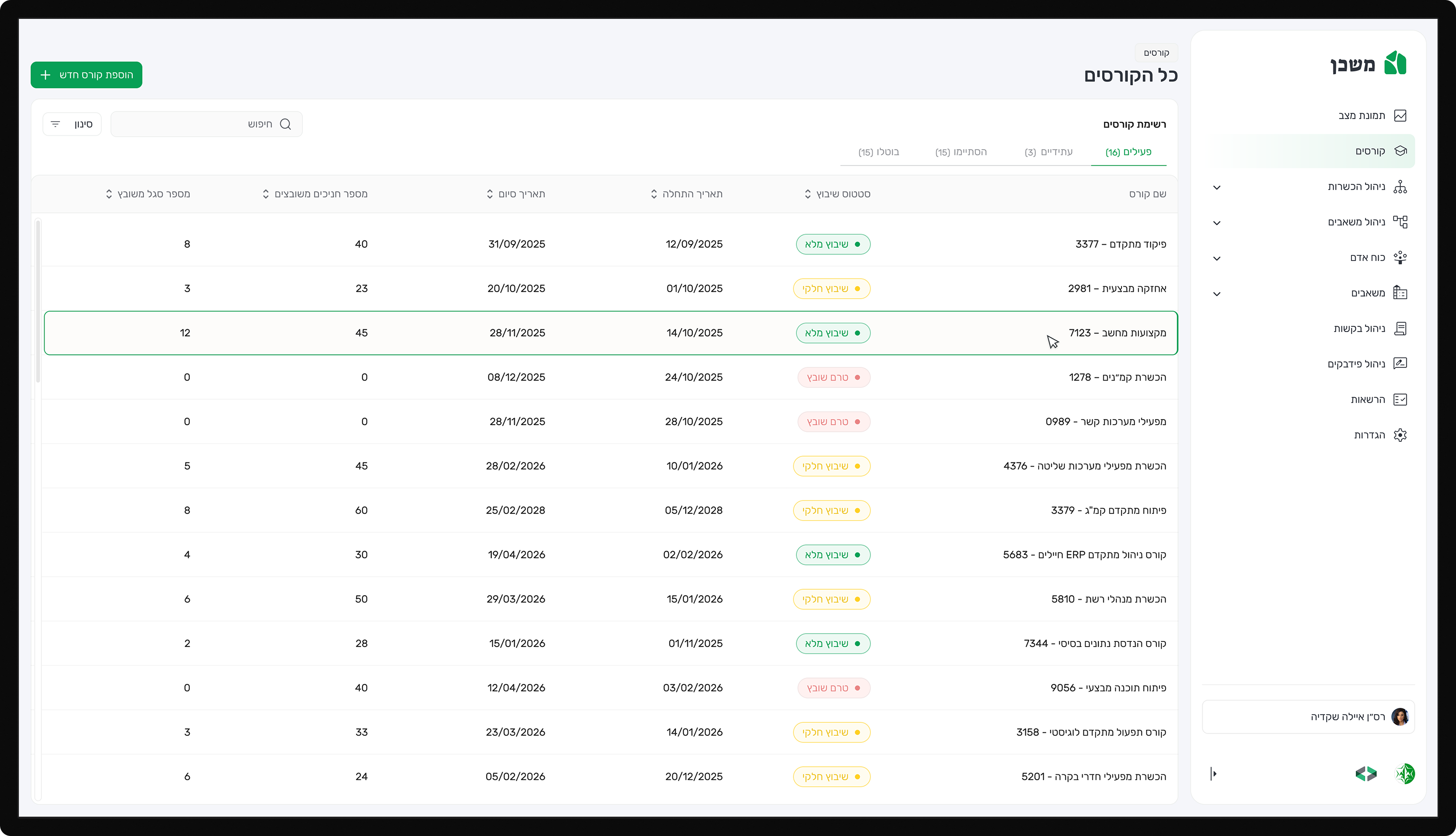Click the search magnifier icon

click(285, 124)
